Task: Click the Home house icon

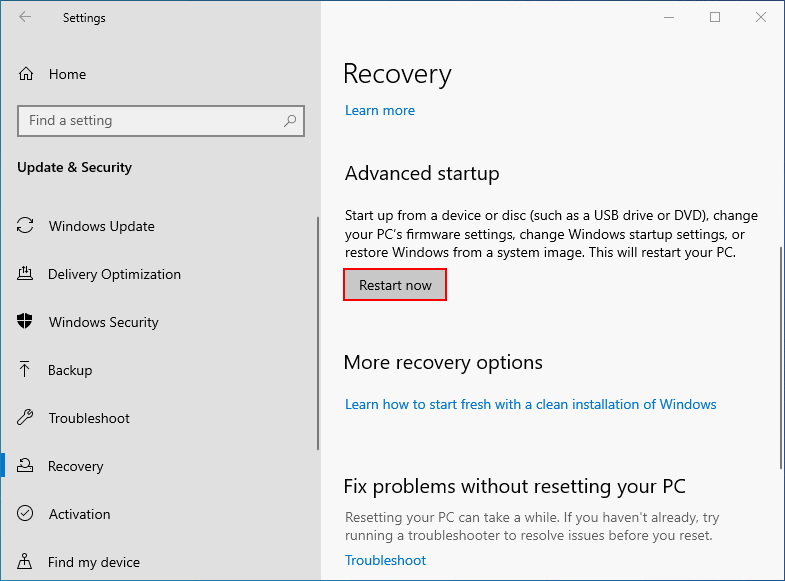Action: tap(27, 74)
